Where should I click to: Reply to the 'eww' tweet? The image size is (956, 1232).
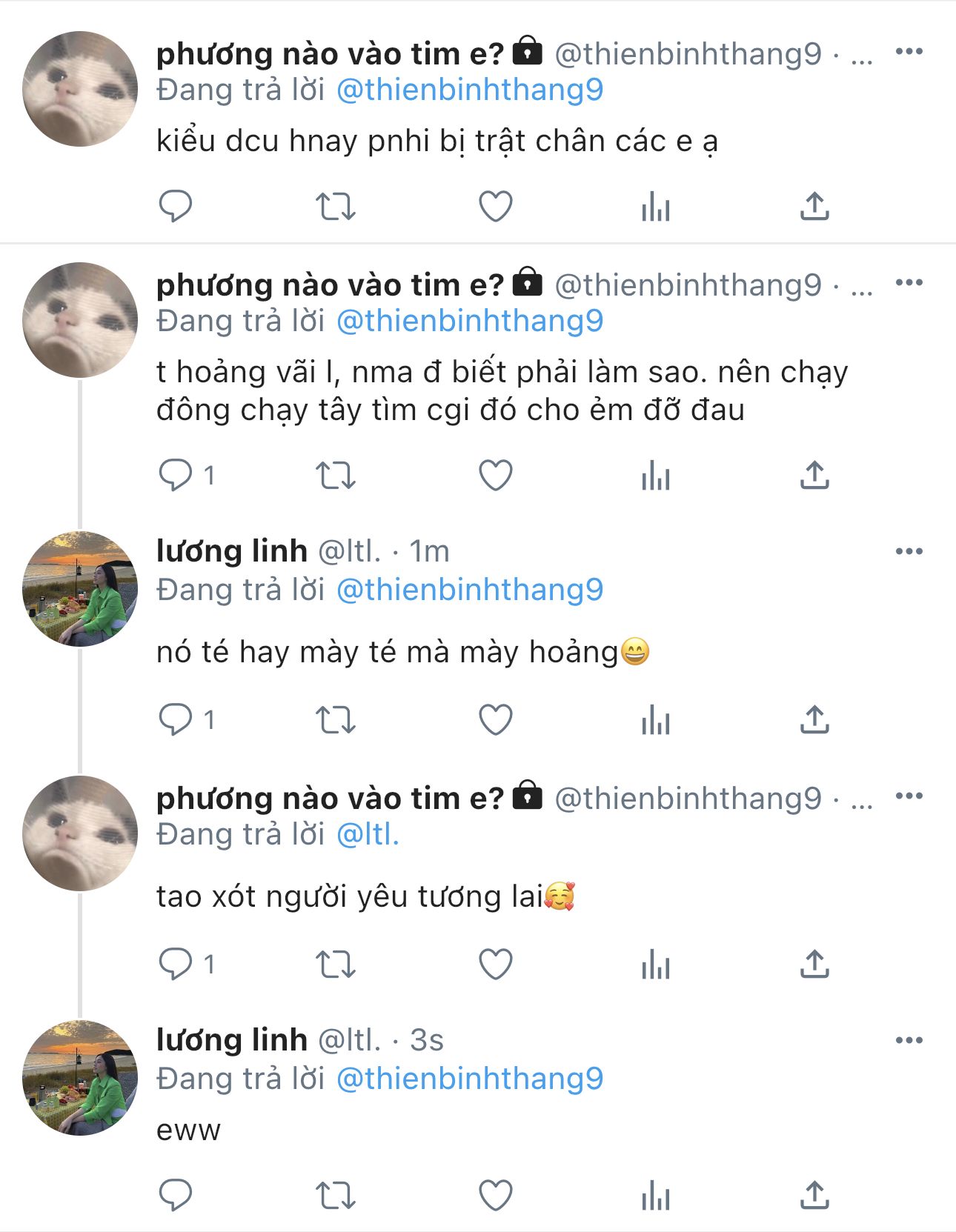click(176, 1195)
